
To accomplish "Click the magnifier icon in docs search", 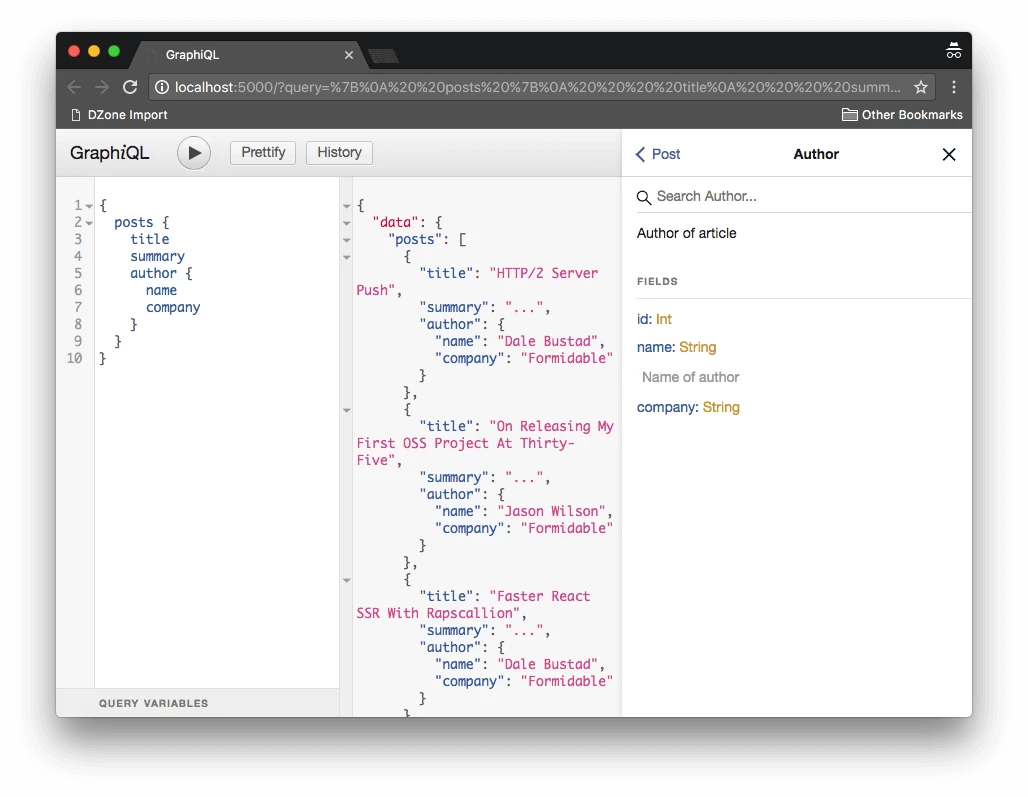I will point(644,197).
